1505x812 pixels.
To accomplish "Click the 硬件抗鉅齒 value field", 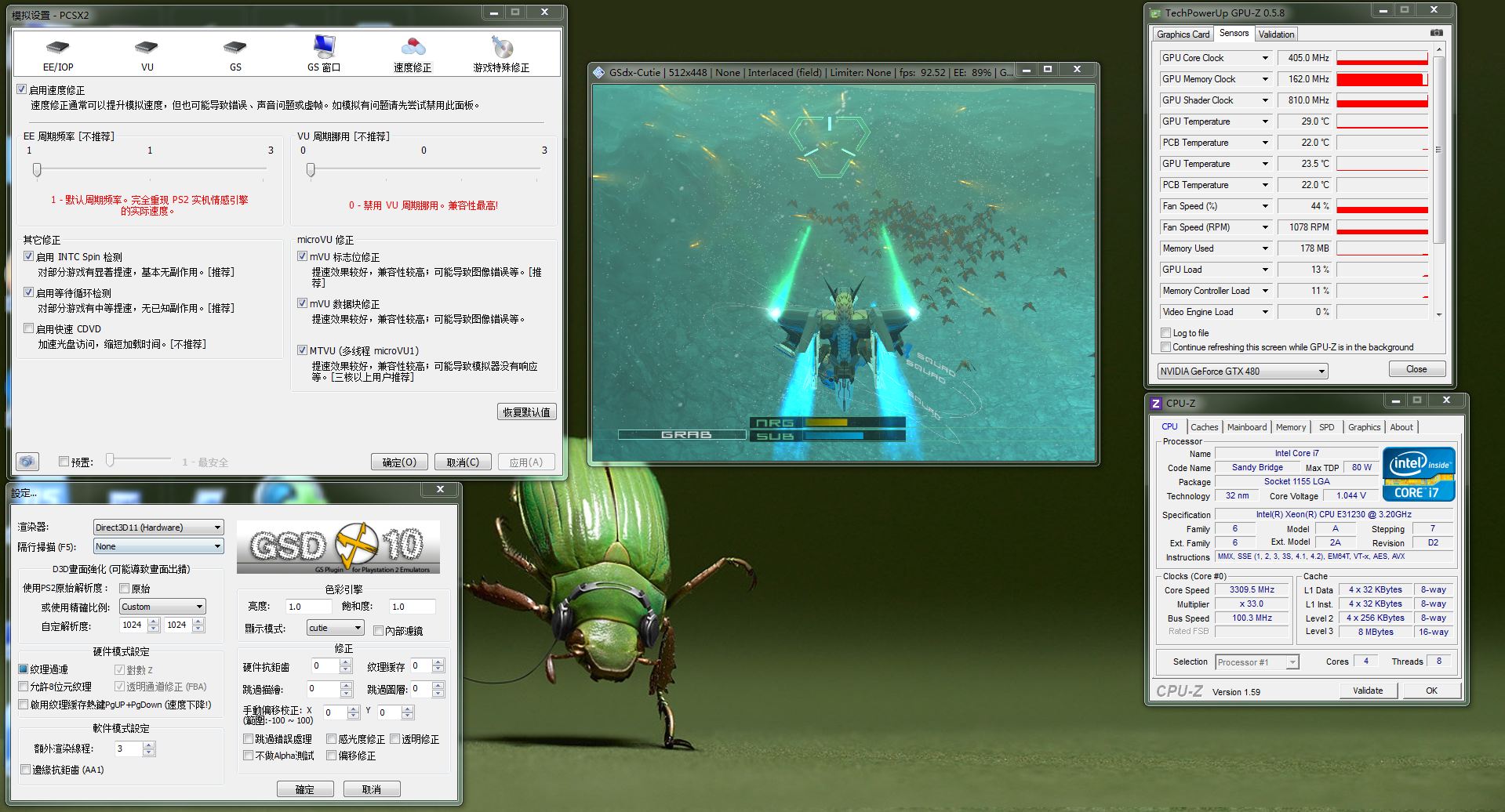I will point(325,666).
